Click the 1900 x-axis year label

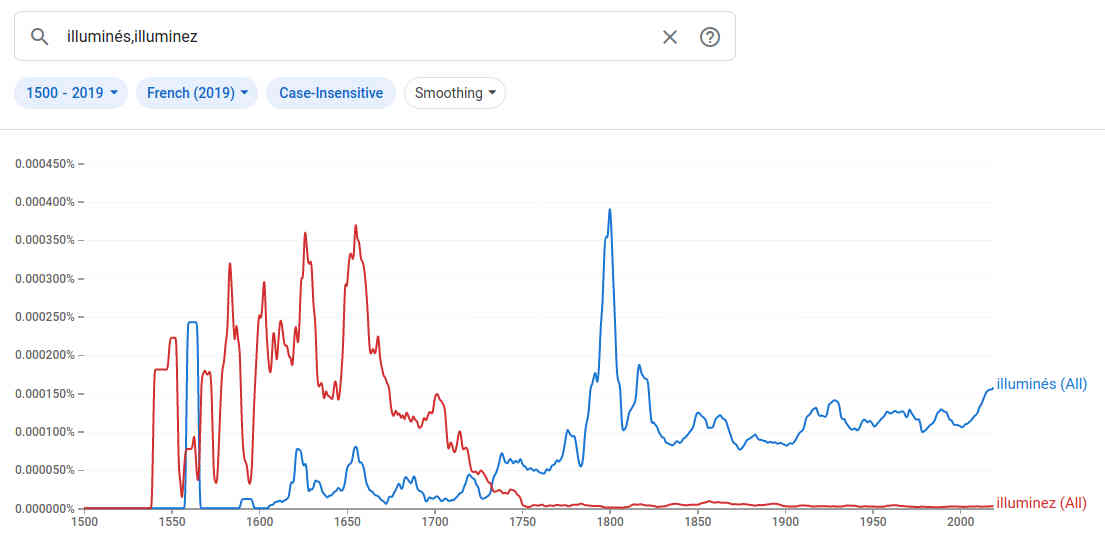[x=786, y=522]
